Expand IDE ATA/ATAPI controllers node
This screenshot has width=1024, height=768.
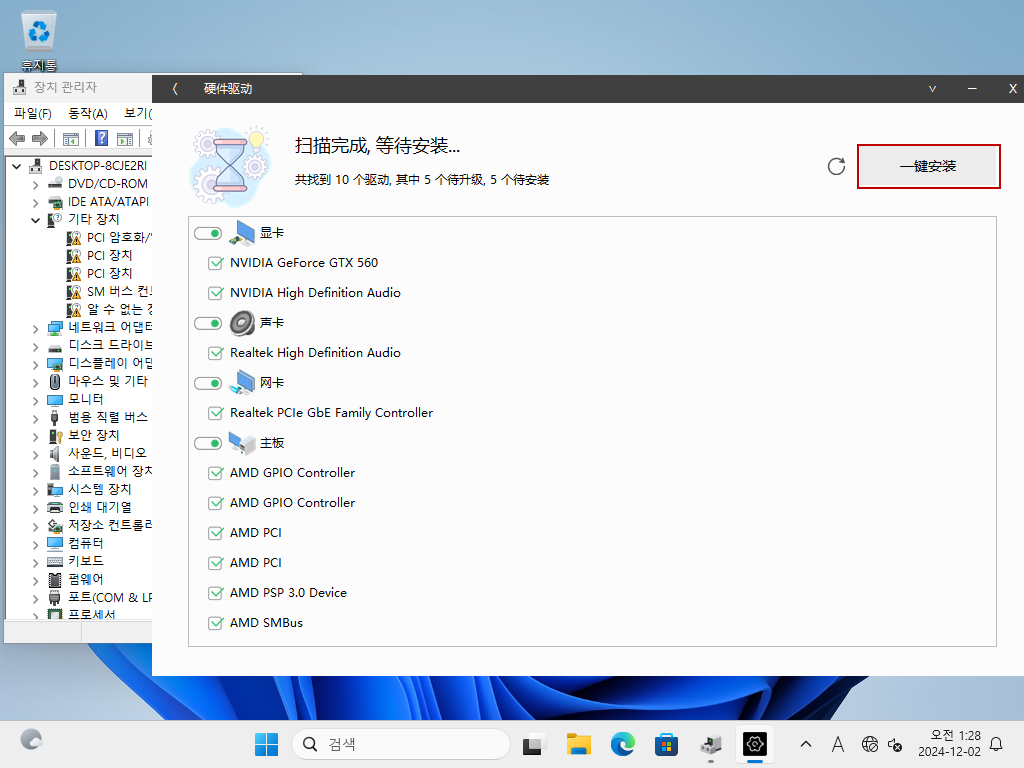(x=35, y=203)
